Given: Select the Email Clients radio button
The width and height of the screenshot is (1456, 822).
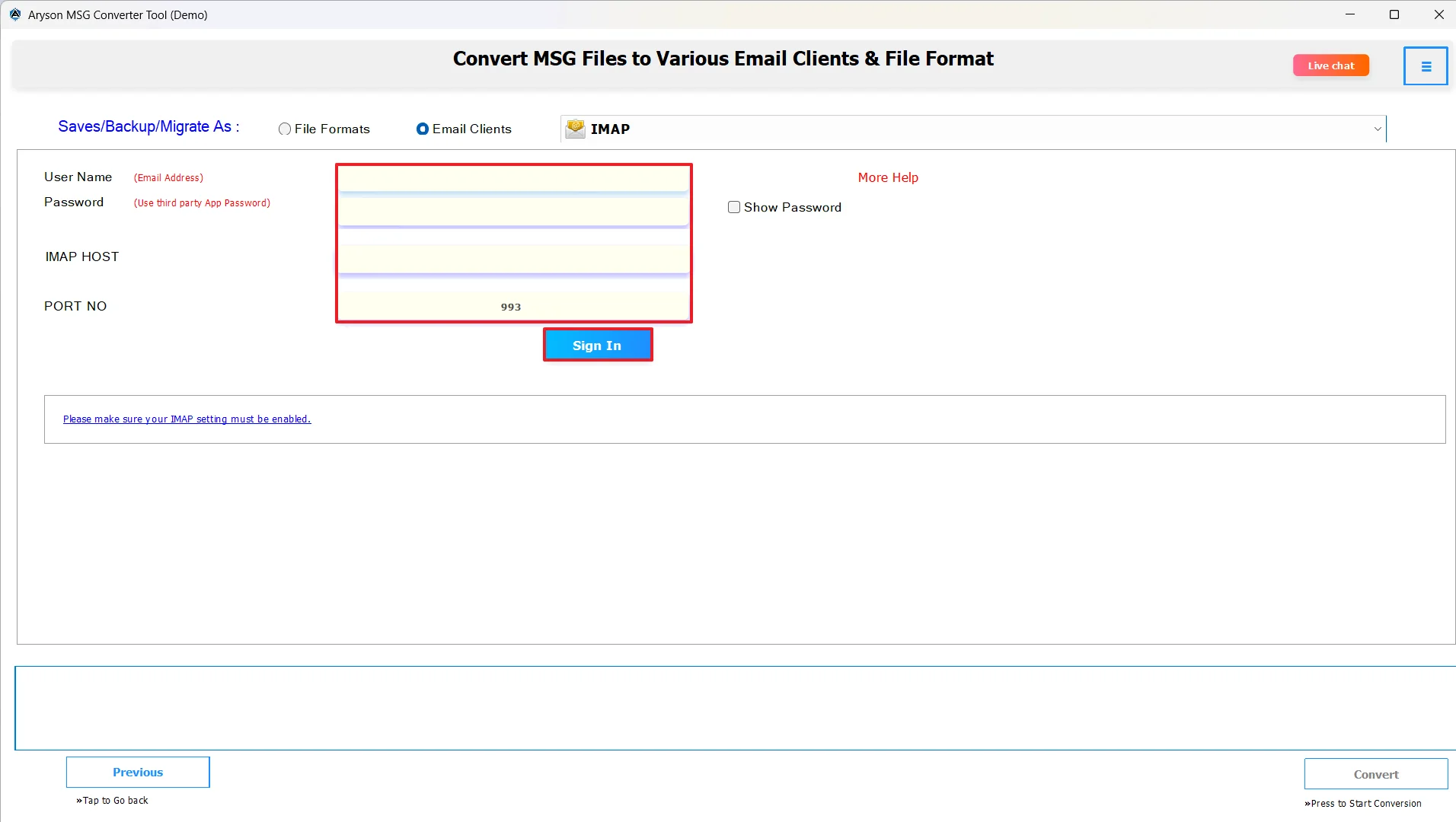Looking at the screenshot, I should click(x=423, y=129).
